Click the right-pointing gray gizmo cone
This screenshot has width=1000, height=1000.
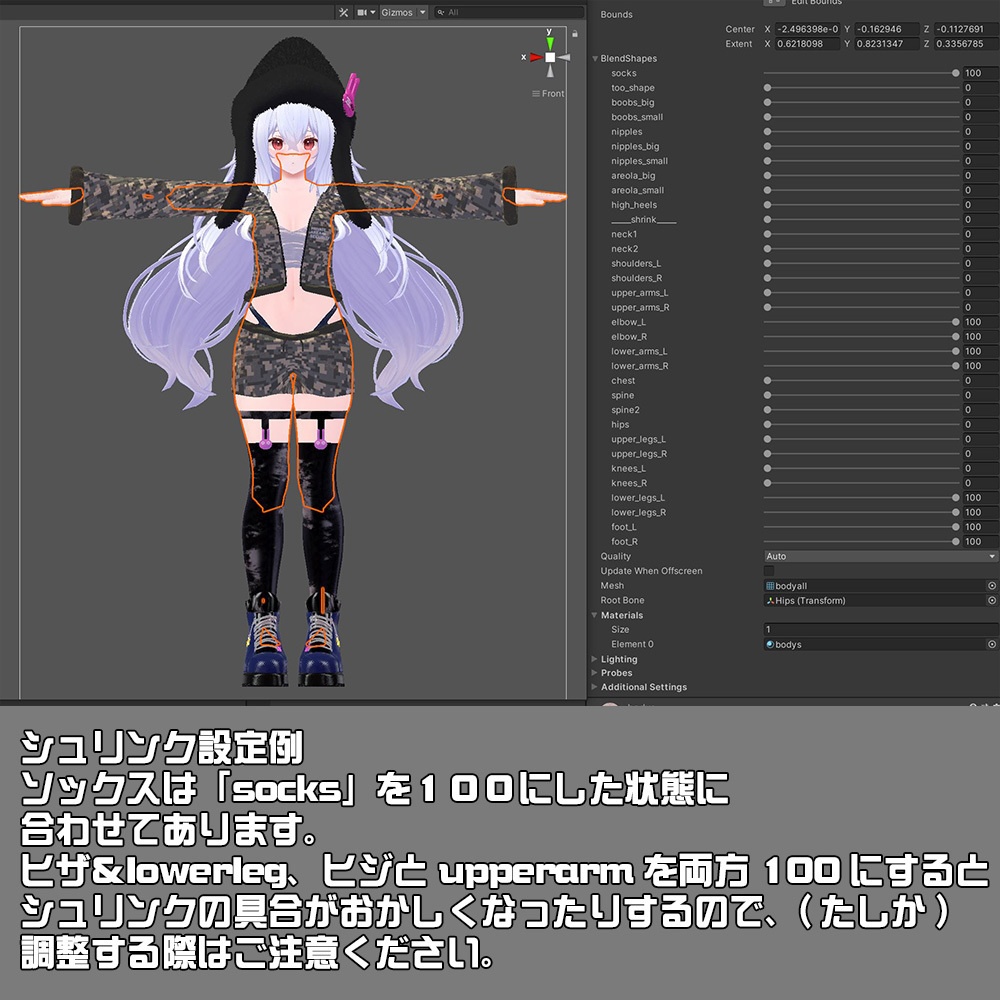click(564, 57)
